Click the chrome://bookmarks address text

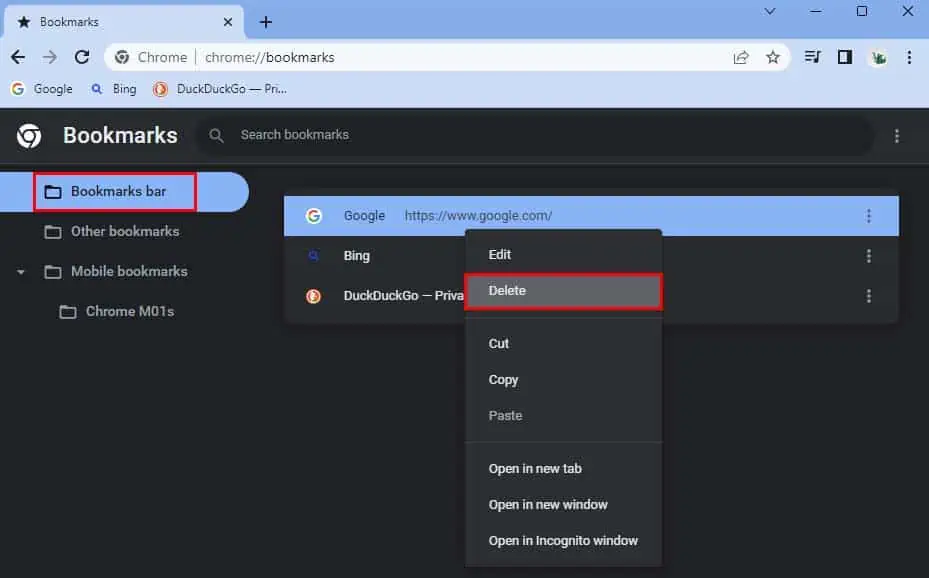tap(270, 57)
